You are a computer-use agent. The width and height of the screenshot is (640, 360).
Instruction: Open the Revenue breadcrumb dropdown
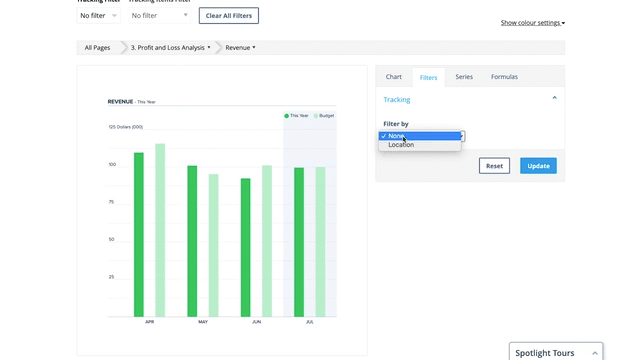point(240,48)
